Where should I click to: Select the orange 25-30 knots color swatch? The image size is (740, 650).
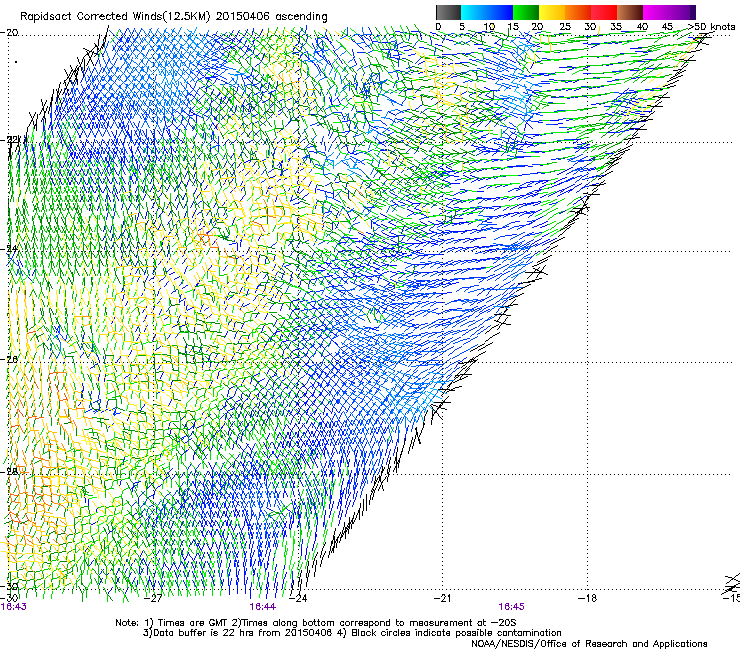click(578, 12)
